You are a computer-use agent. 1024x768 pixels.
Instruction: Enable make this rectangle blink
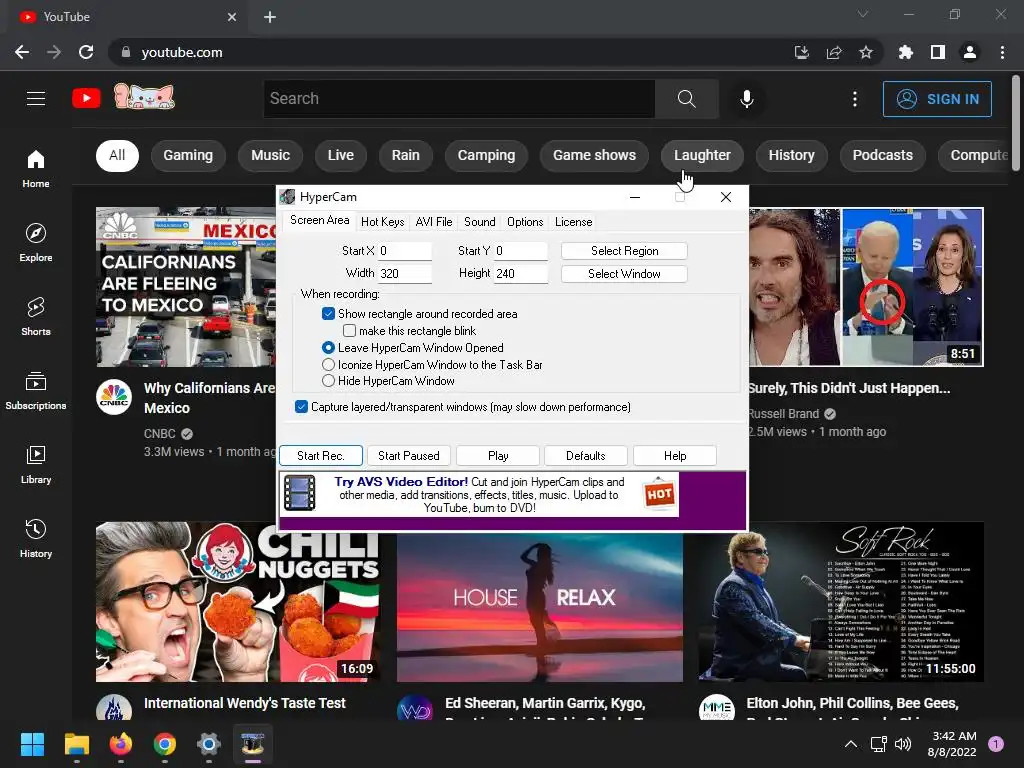click(x=349, y=330)
